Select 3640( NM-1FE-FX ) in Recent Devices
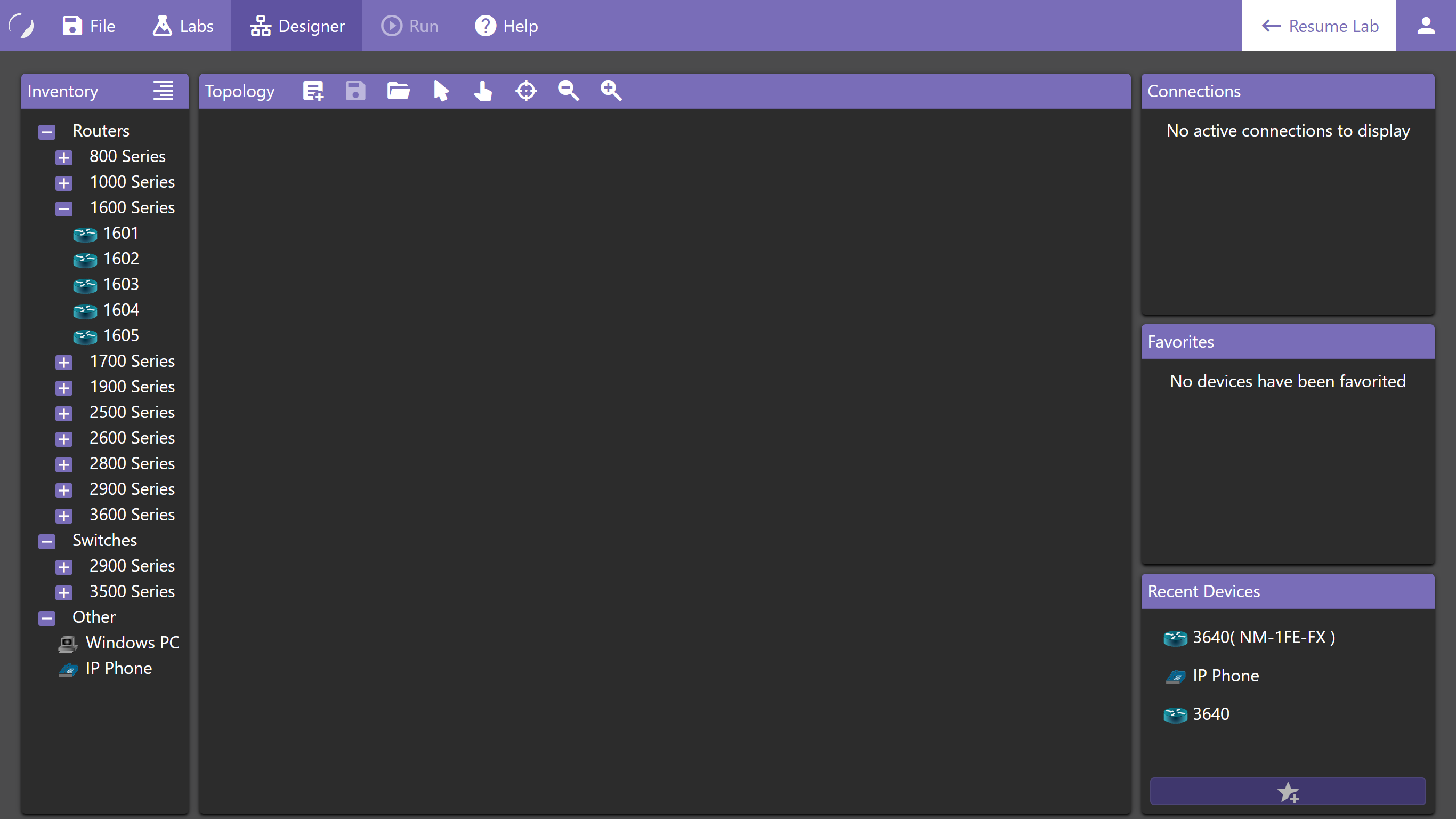 (x=1263, y=637)
